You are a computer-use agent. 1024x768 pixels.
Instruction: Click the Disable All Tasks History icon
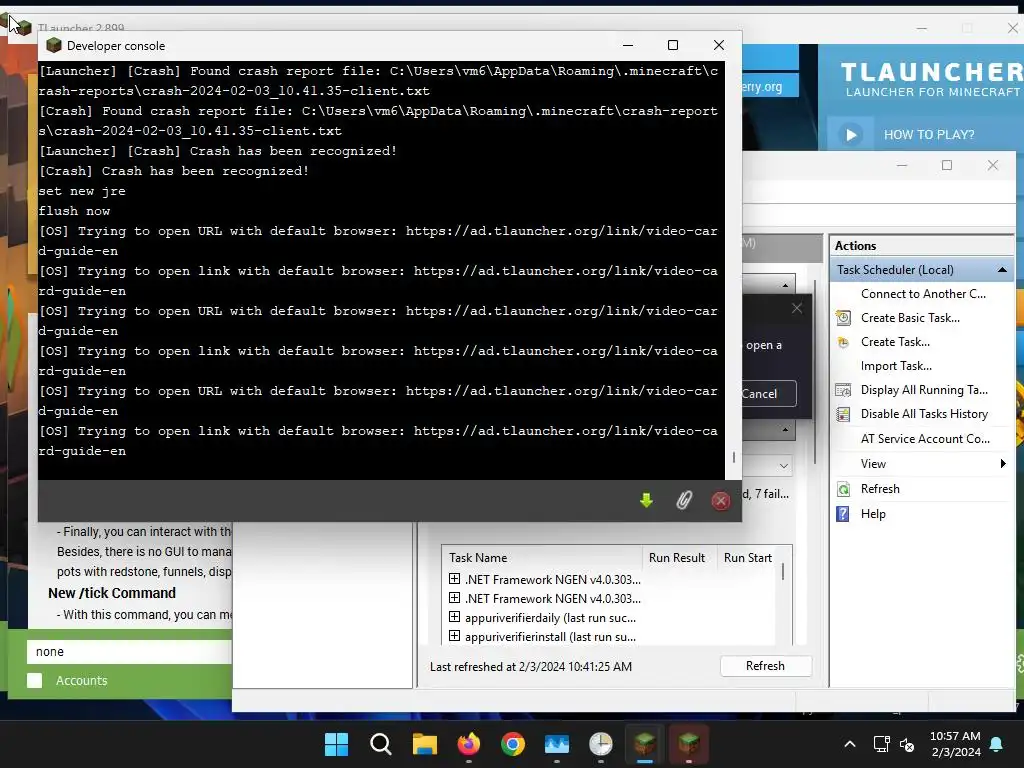[x=843, y=414]
